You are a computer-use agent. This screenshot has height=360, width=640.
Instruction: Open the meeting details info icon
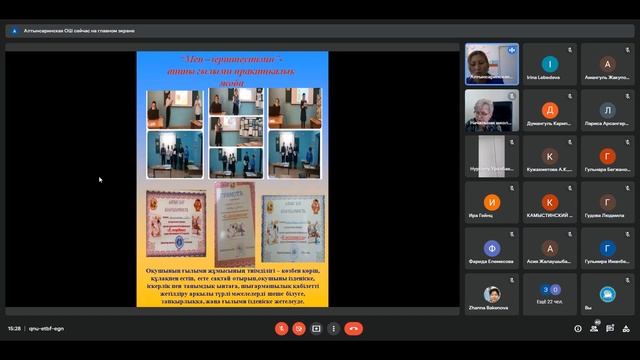[578, 329]
